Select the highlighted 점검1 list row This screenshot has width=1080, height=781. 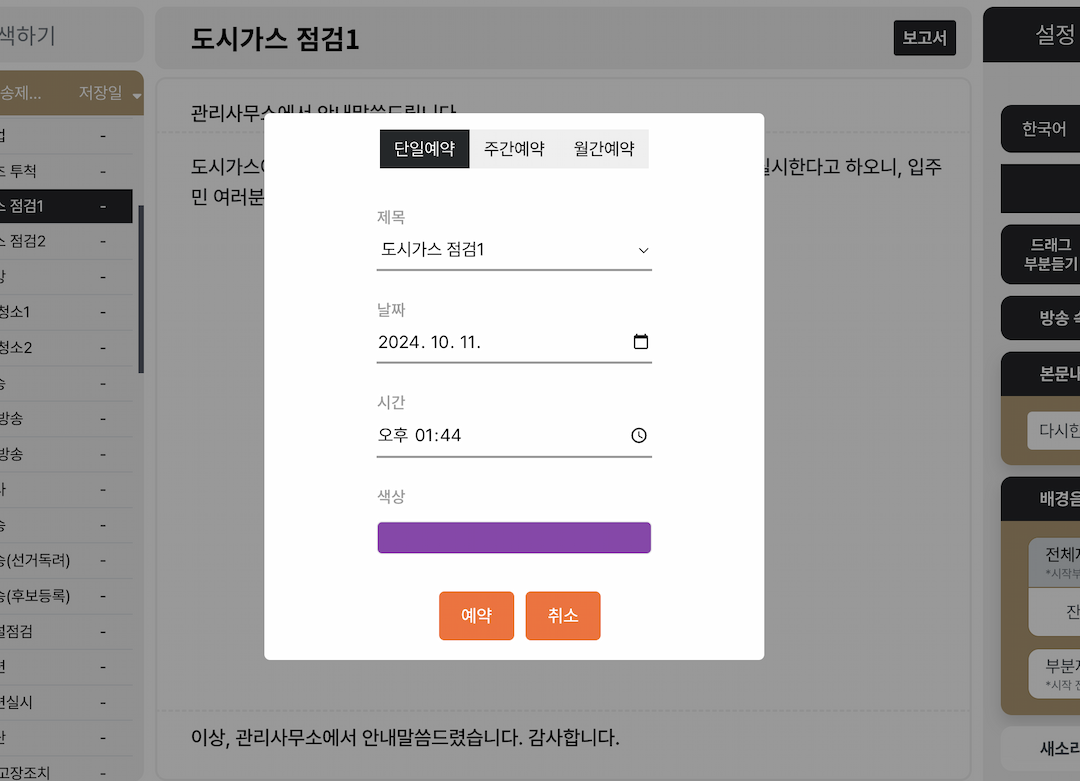click(66, 206)
